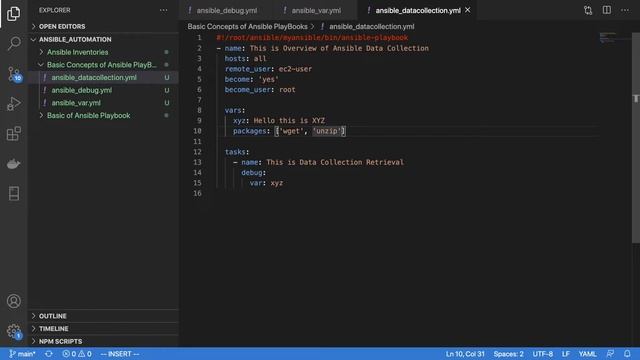Change file encoding UTF-8 in status bar
This screenshot has width=640, height=360.
click(x=542, y=354)
